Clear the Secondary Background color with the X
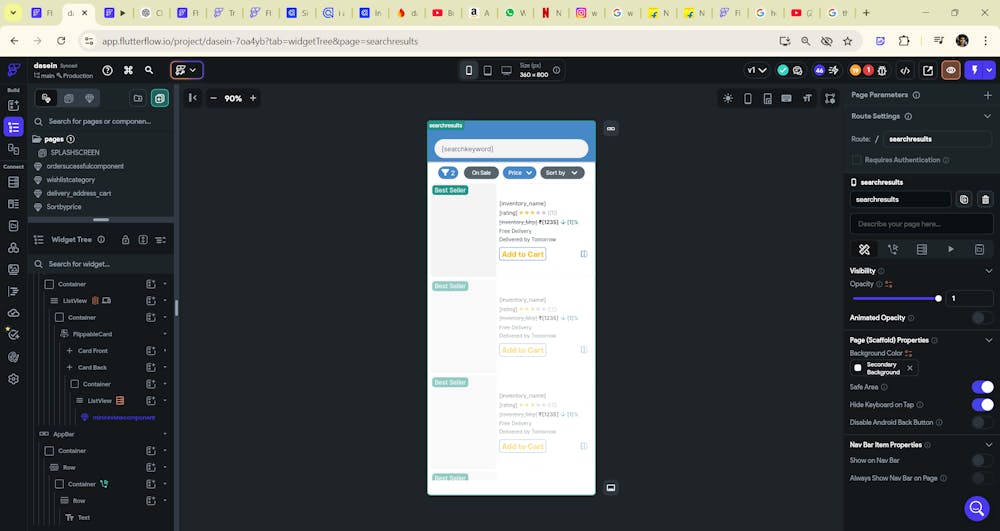Image resolution: width=1000 pixels, height=531 pixels. [x=909, y=368]
